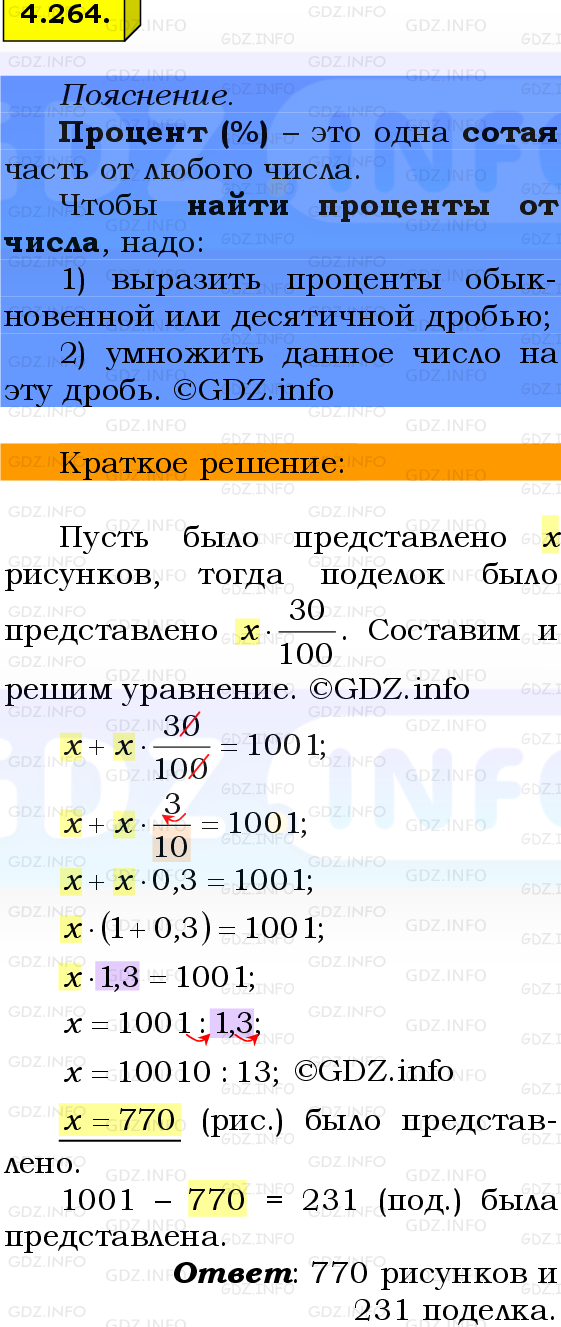Click the equation 'x · (1 + 0,3) = 1001;'
Screen dimensions: 561x1327
[x=192, y=930]
